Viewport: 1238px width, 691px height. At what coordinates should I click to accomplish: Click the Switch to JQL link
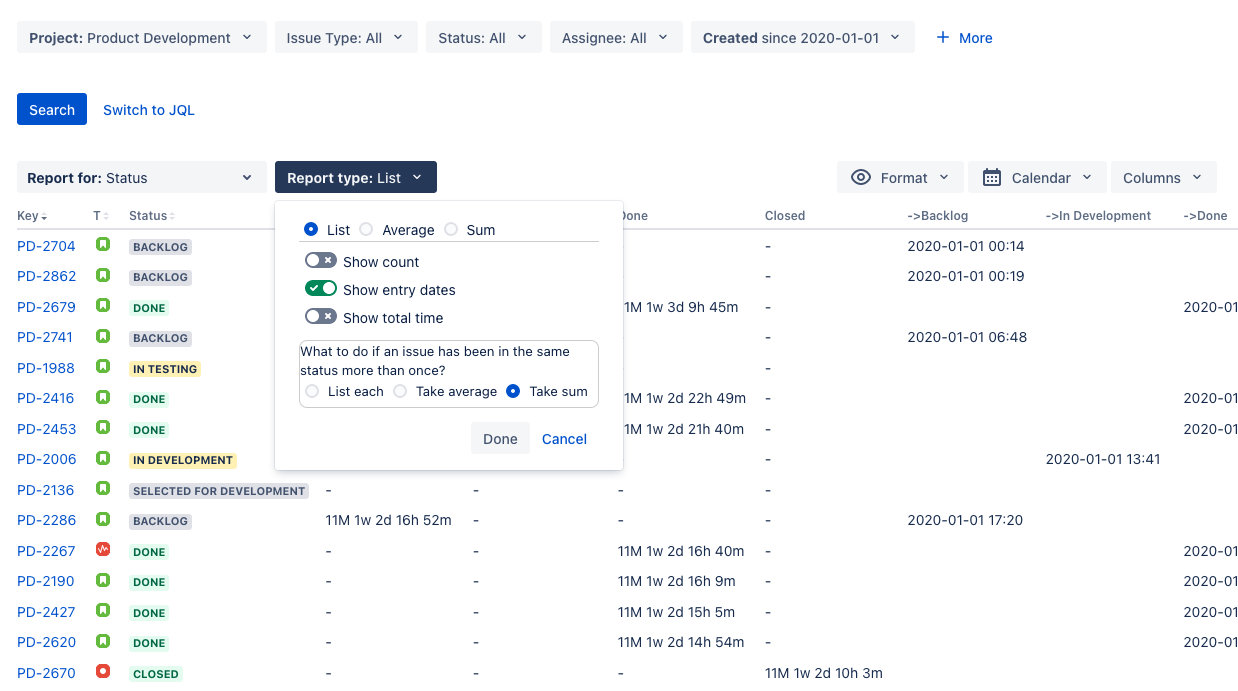pyautogui.click(x=148, y=109)
